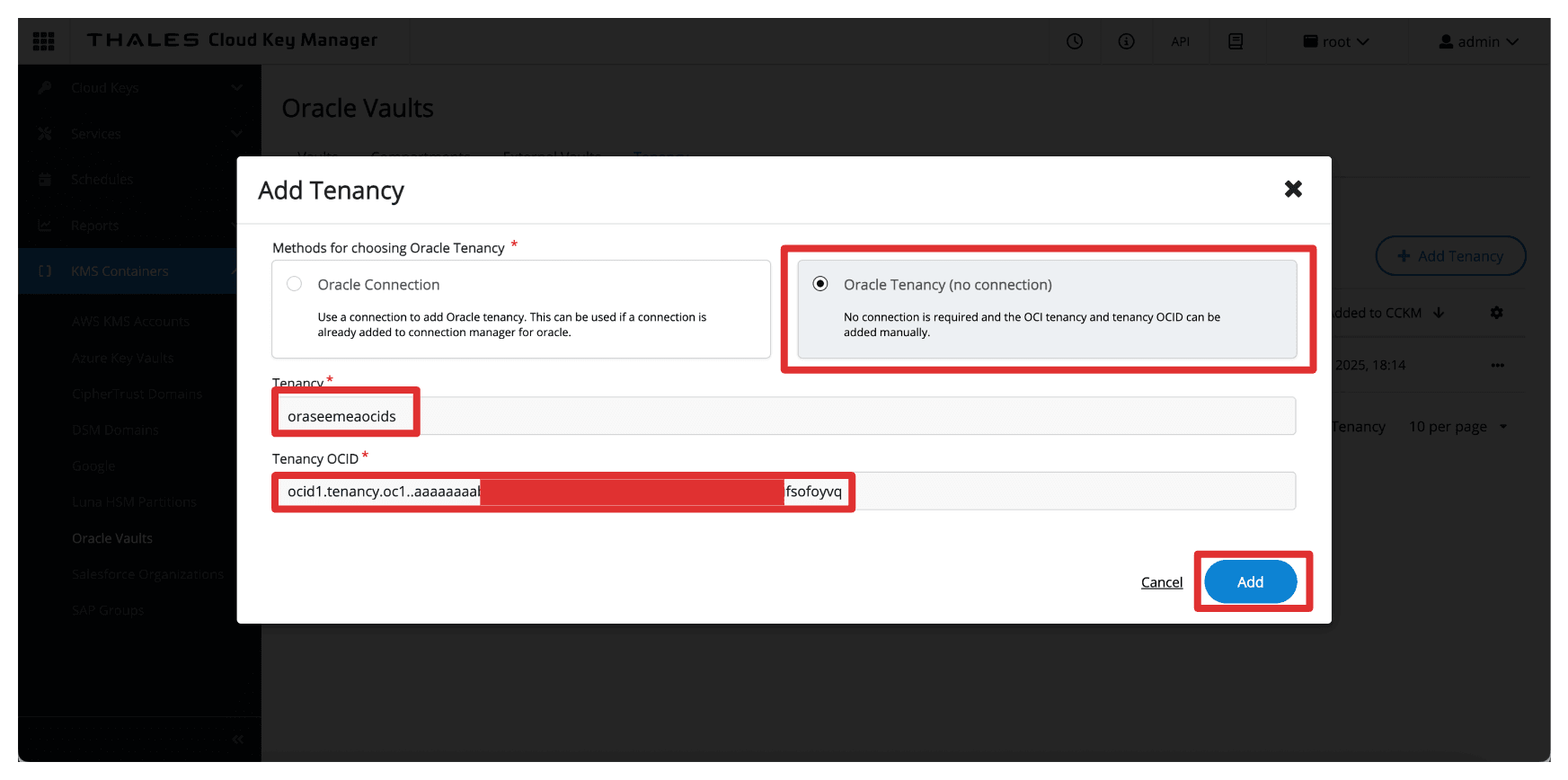Expand Cloud Keys in sidebar
Screen dimensions: 1568x780
[x=139, y=88]
